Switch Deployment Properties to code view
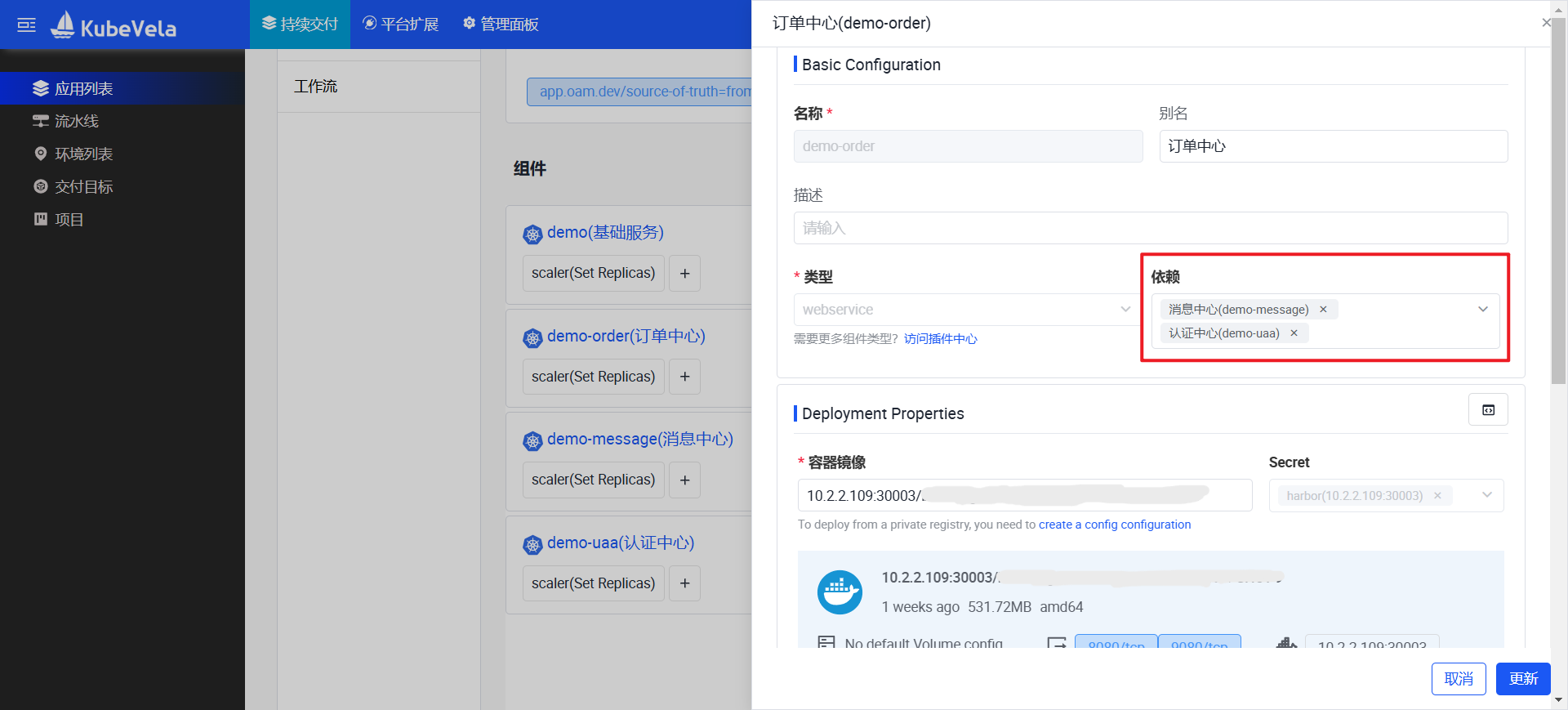This screenshot has width=1568, height=710. click(1488, 410)
